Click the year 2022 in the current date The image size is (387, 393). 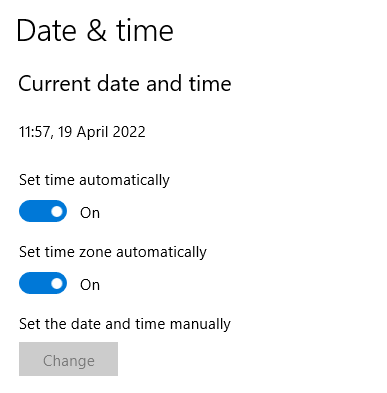[129, 132]
